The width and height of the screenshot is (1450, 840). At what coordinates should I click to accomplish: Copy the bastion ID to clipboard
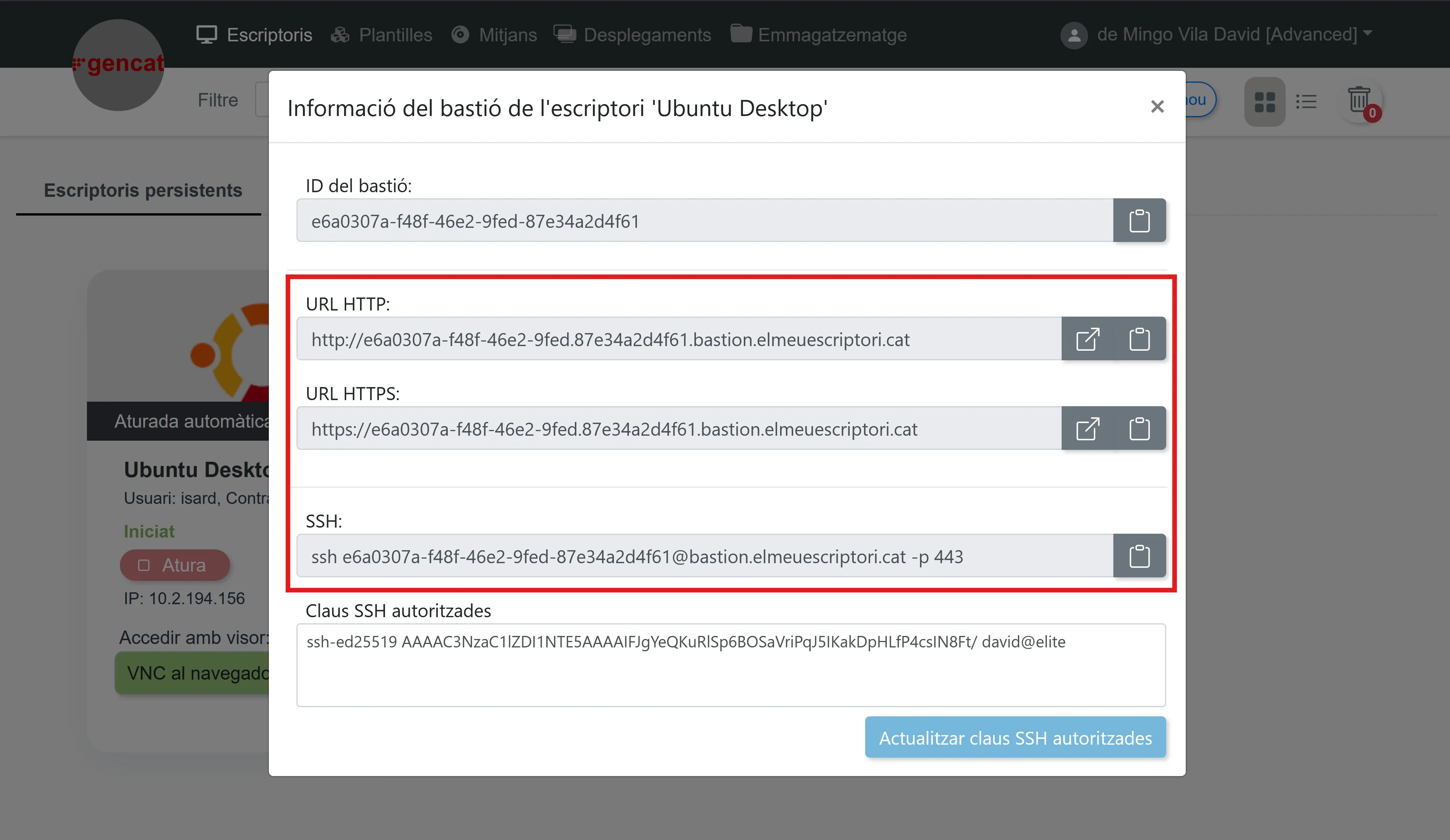tap(1139, 221)
